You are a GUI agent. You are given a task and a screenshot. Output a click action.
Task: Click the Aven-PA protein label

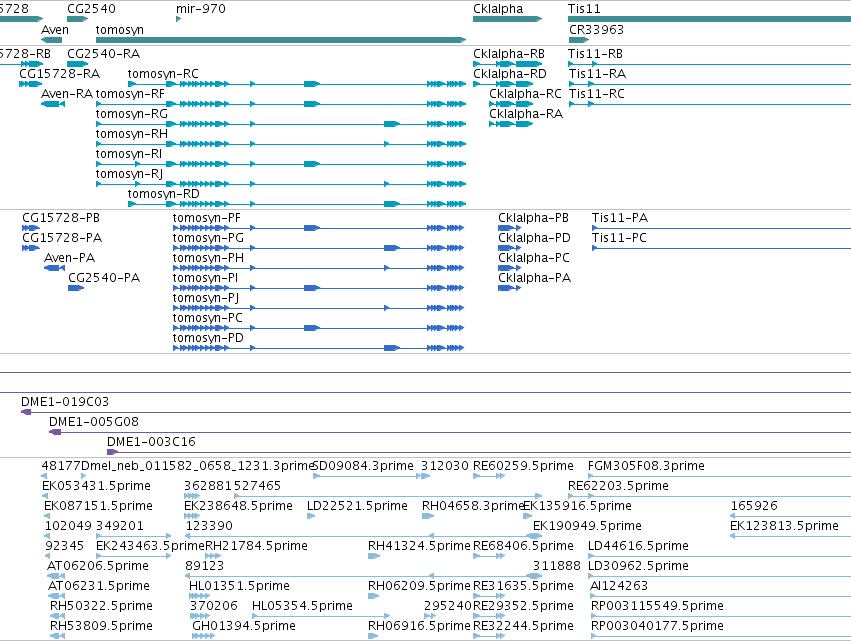pyautogui.click(x=69, y=258)
